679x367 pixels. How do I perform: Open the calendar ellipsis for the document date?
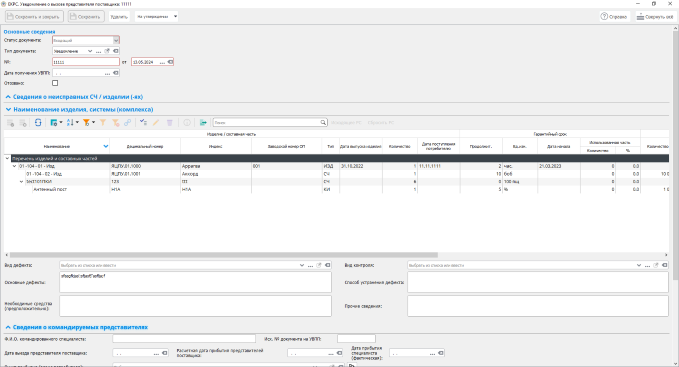coord(162,62)
